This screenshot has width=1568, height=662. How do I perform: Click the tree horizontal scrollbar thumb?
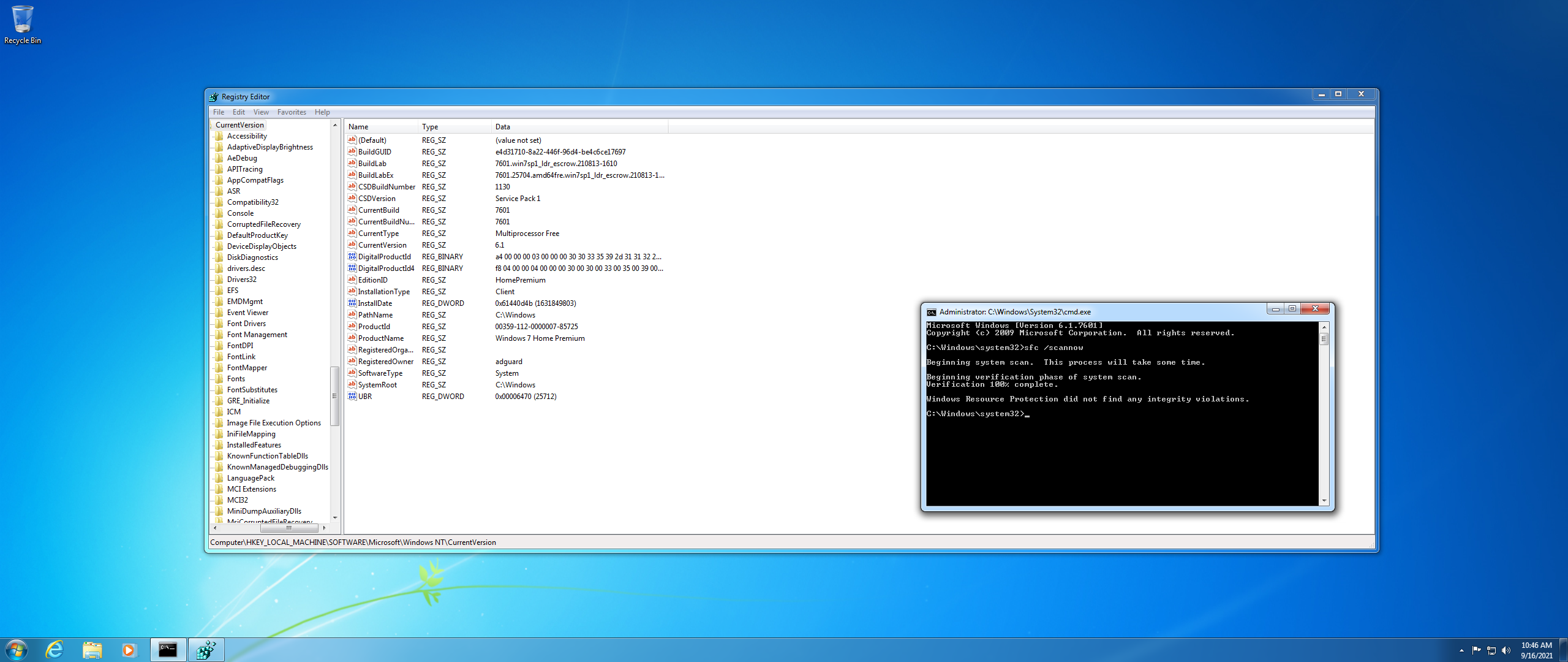coord(289,528)
